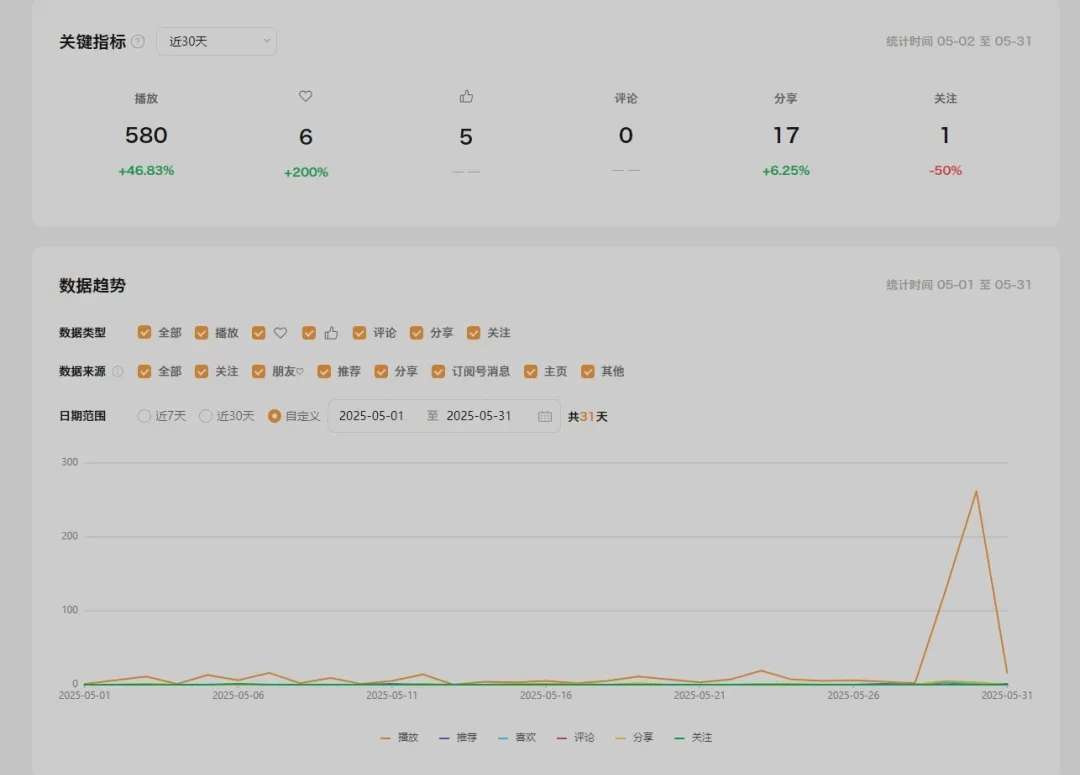The height and width of the screenshot is (775, 1080).
Task: Click the 分享 17 metric card
Action: (786, 135)
